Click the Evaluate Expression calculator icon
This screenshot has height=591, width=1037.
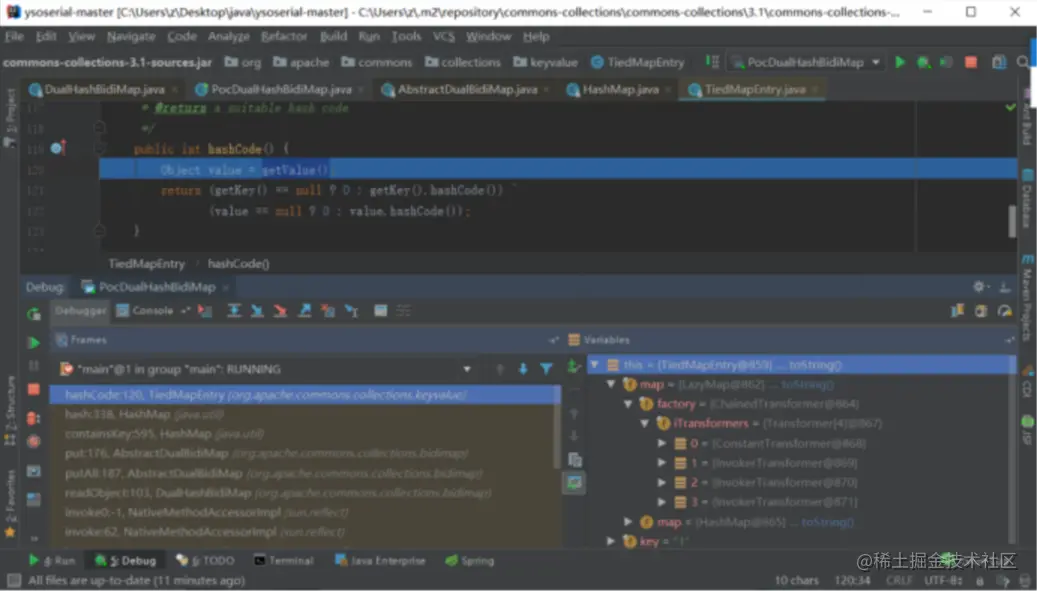(x=380, y=311)
